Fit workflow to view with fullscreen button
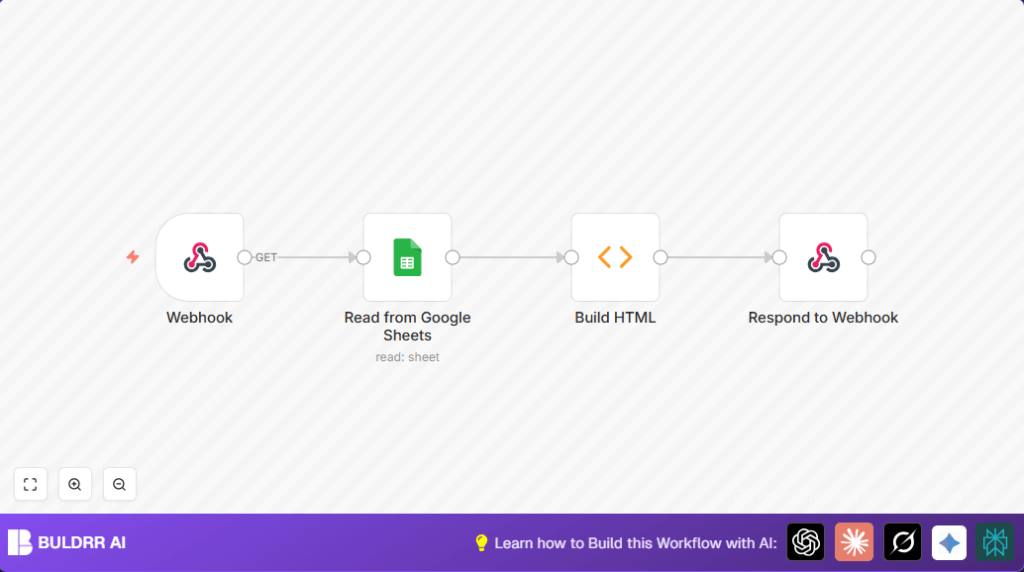The width and height of the screenshot is (1024, 572). coord(31,484)
